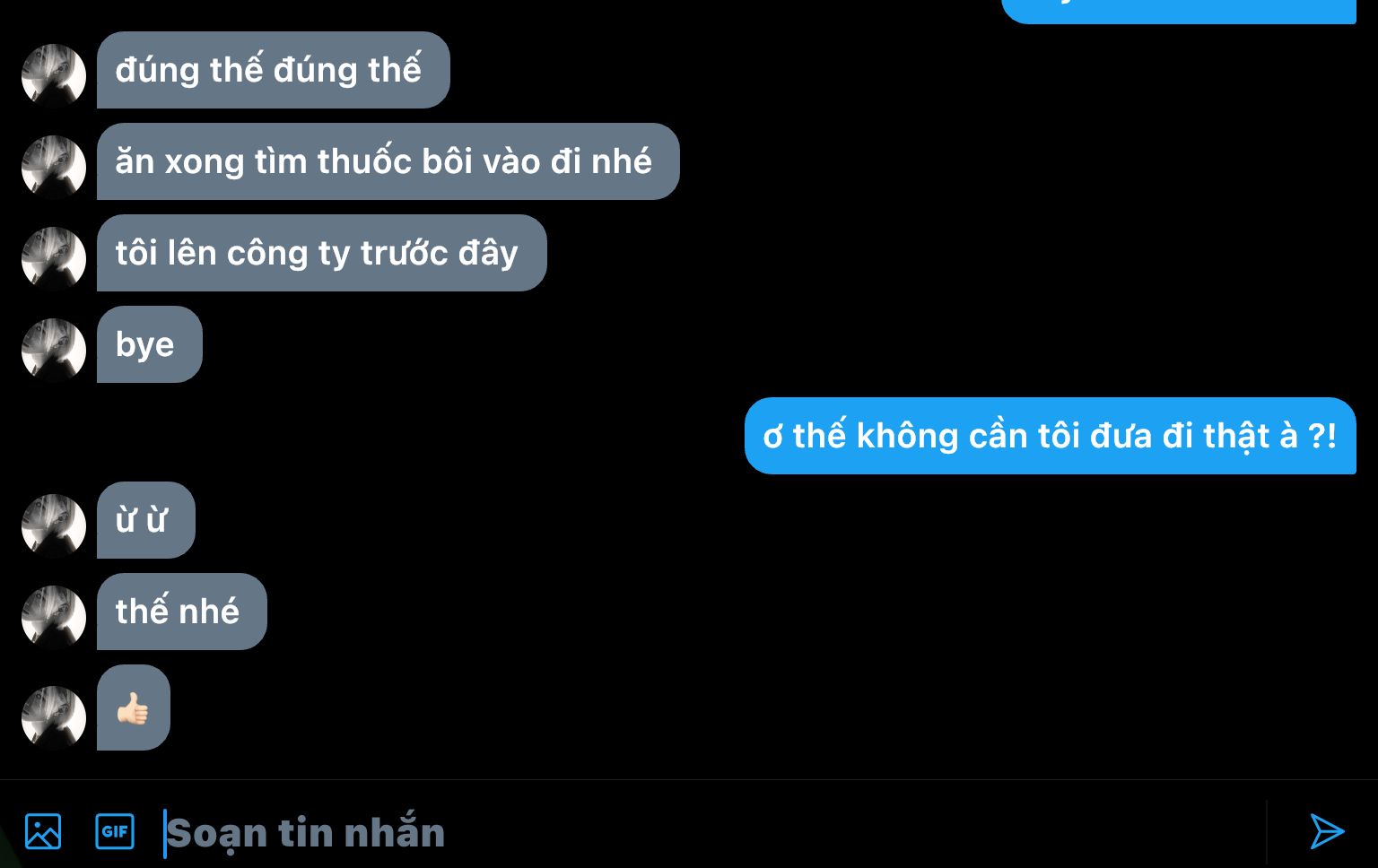Click the 'Soạn tin nhắn' message input field
Image resolution: width=1378 pixels, height=868 pixels.
point(713,833)
